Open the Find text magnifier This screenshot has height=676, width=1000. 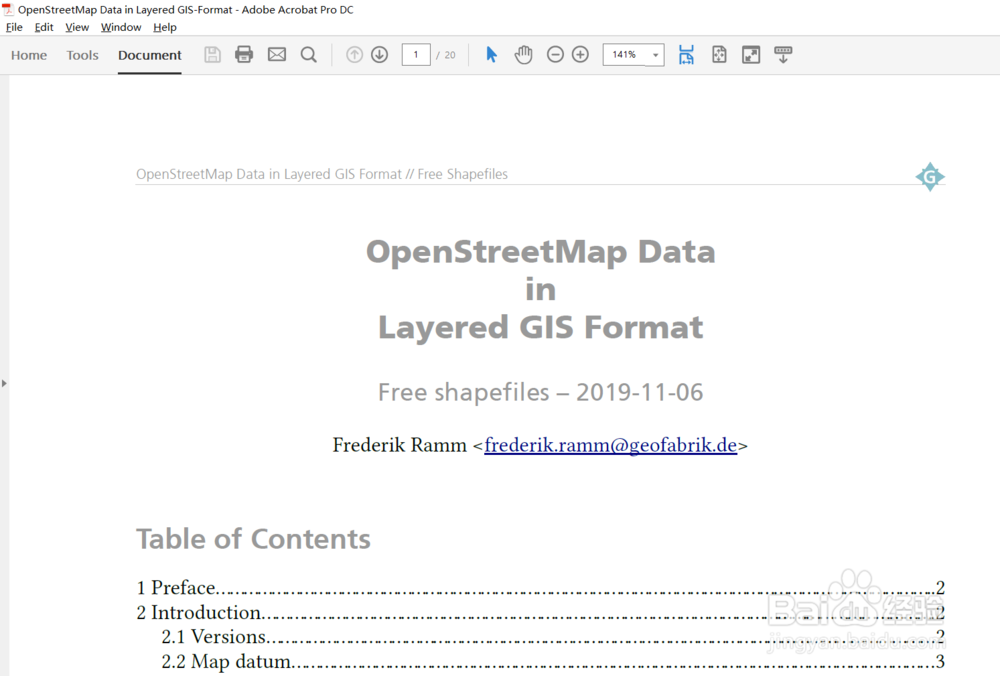coord(309,55)
